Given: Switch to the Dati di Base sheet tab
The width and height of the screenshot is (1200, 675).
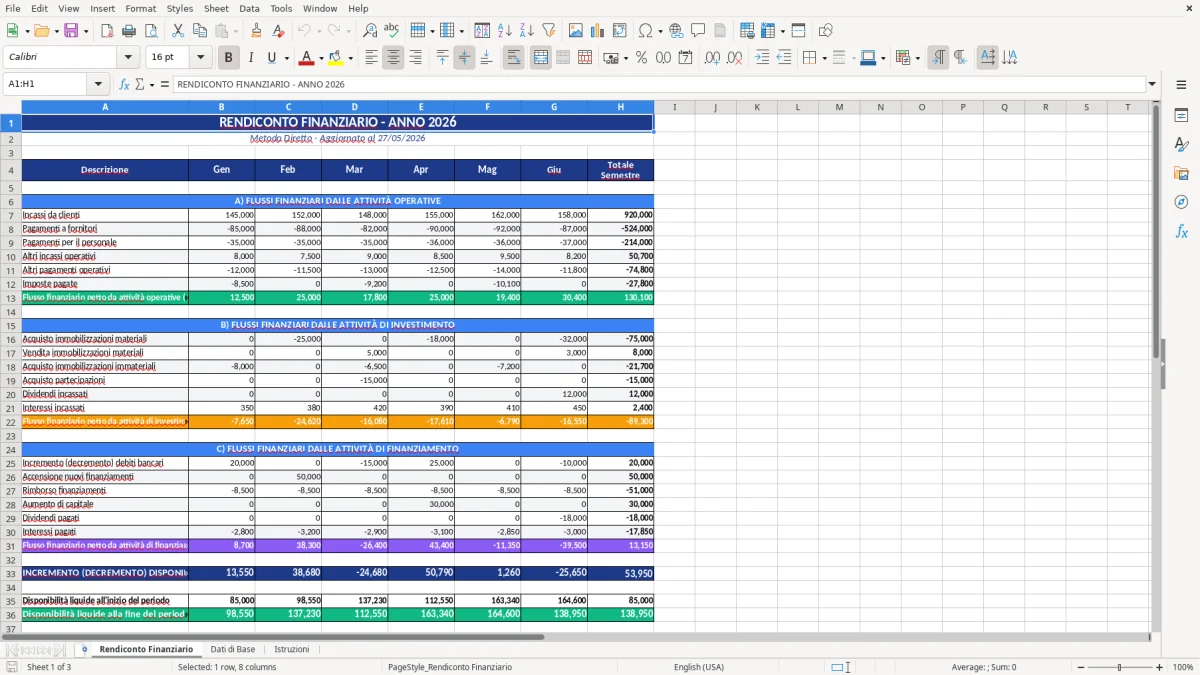Looking at the screenshot, I should [232, 649].
